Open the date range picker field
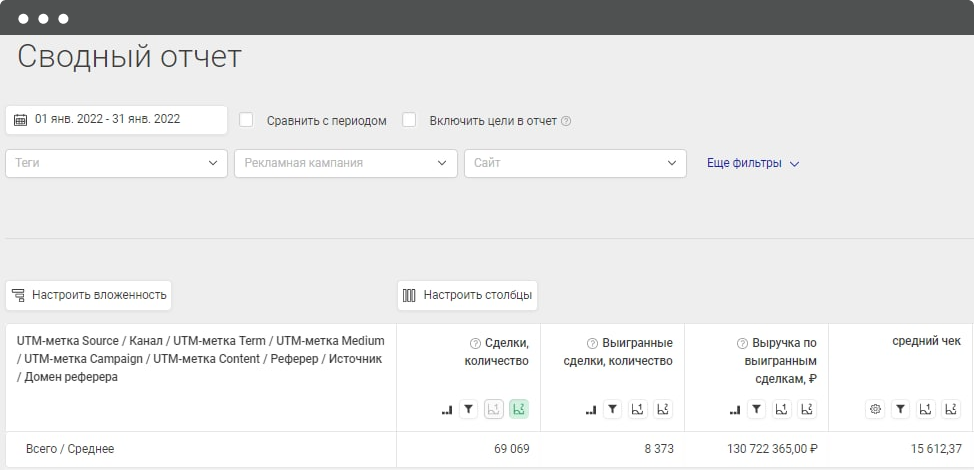974x470 pixels. point(116,120)
